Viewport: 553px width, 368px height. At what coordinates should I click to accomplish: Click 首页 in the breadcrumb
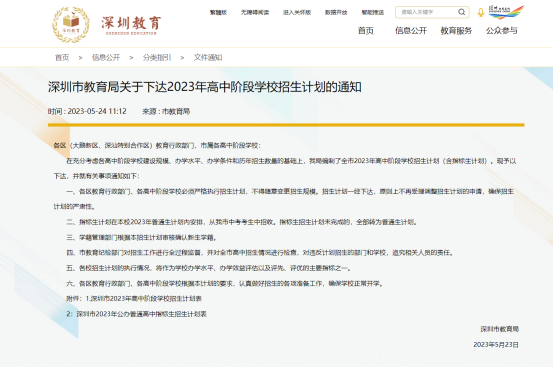62,58
